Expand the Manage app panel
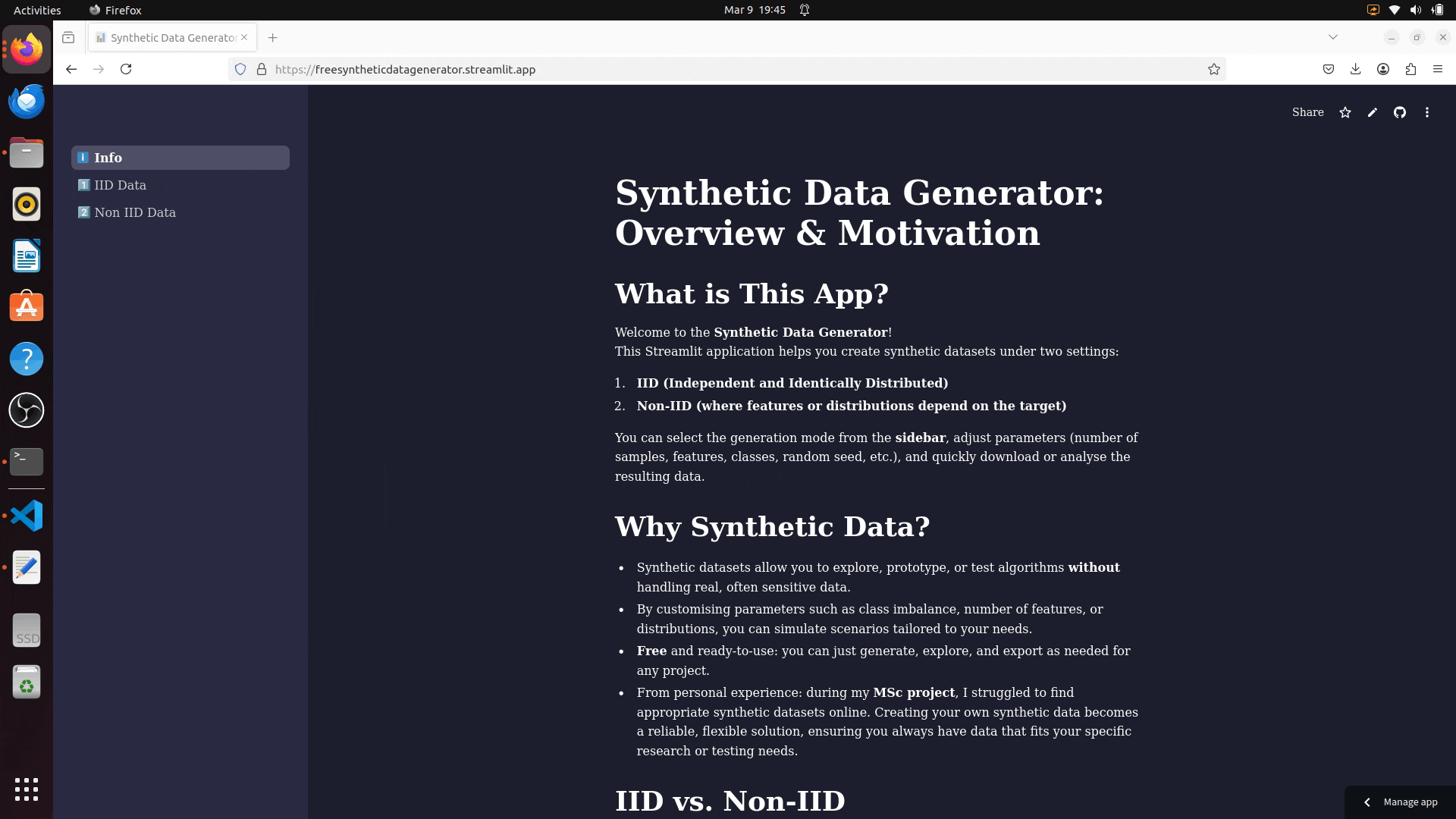The width and height of the screenshot is (1456, 819). pyautogui.click(x=1400, y=802)
